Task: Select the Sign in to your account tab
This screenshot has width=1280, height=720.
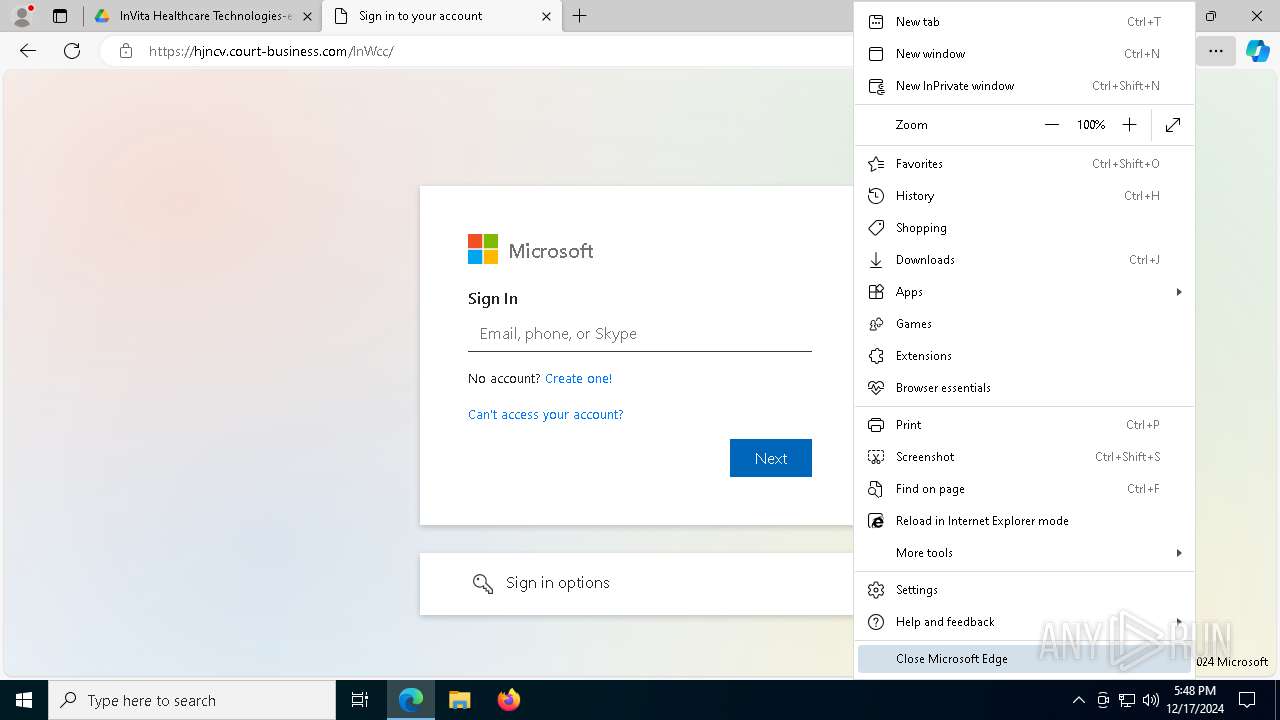Action: (440, 16)
